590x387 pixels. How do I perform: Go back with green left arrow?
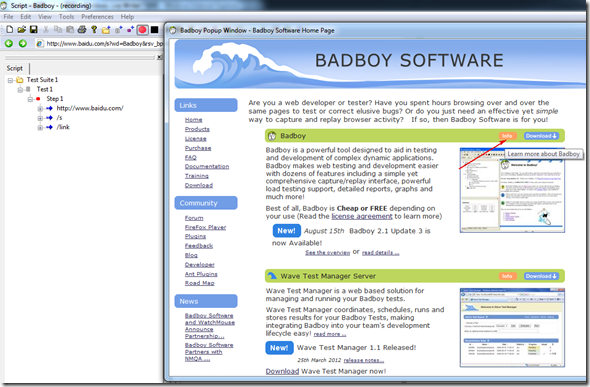pyautogui.click(x=9, y=44)
